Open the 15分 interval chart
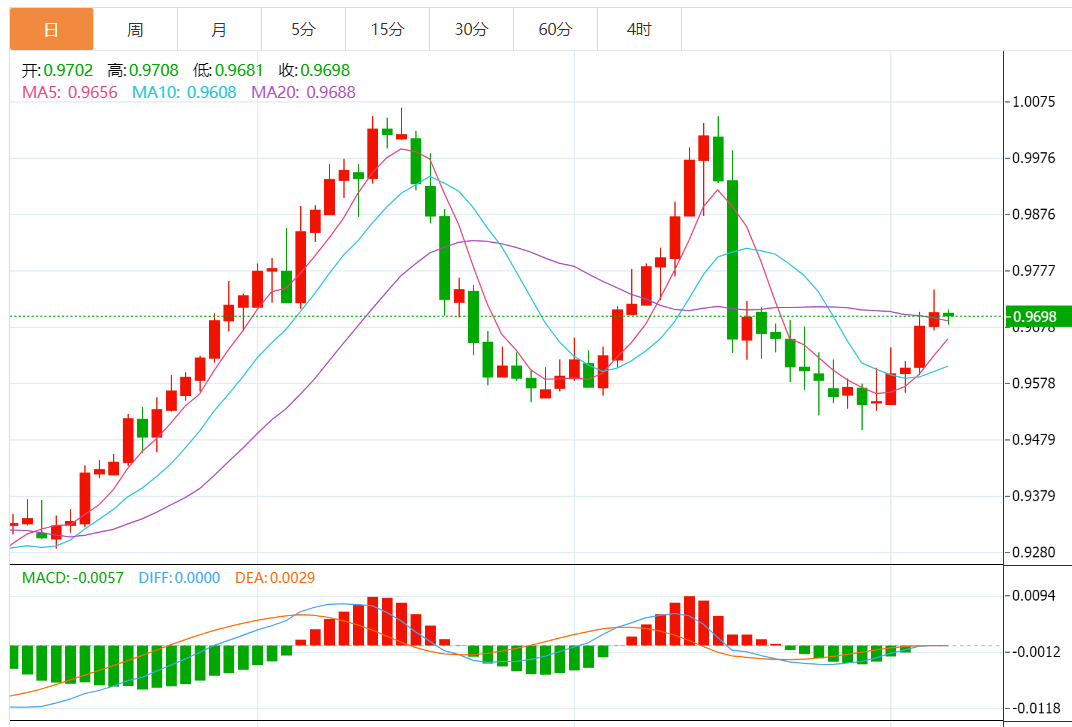Image resolution: width=1072 pixels, height=727 pixels. pos(387,30)
